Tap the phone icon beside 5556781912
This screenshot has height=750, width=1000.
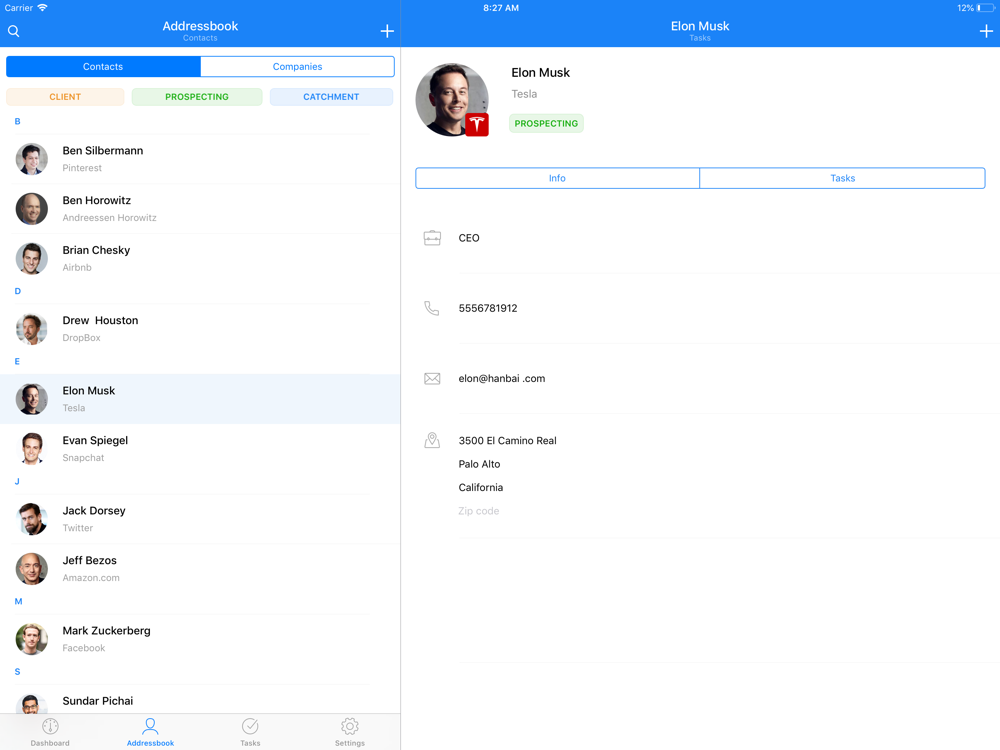click(432, 309)
